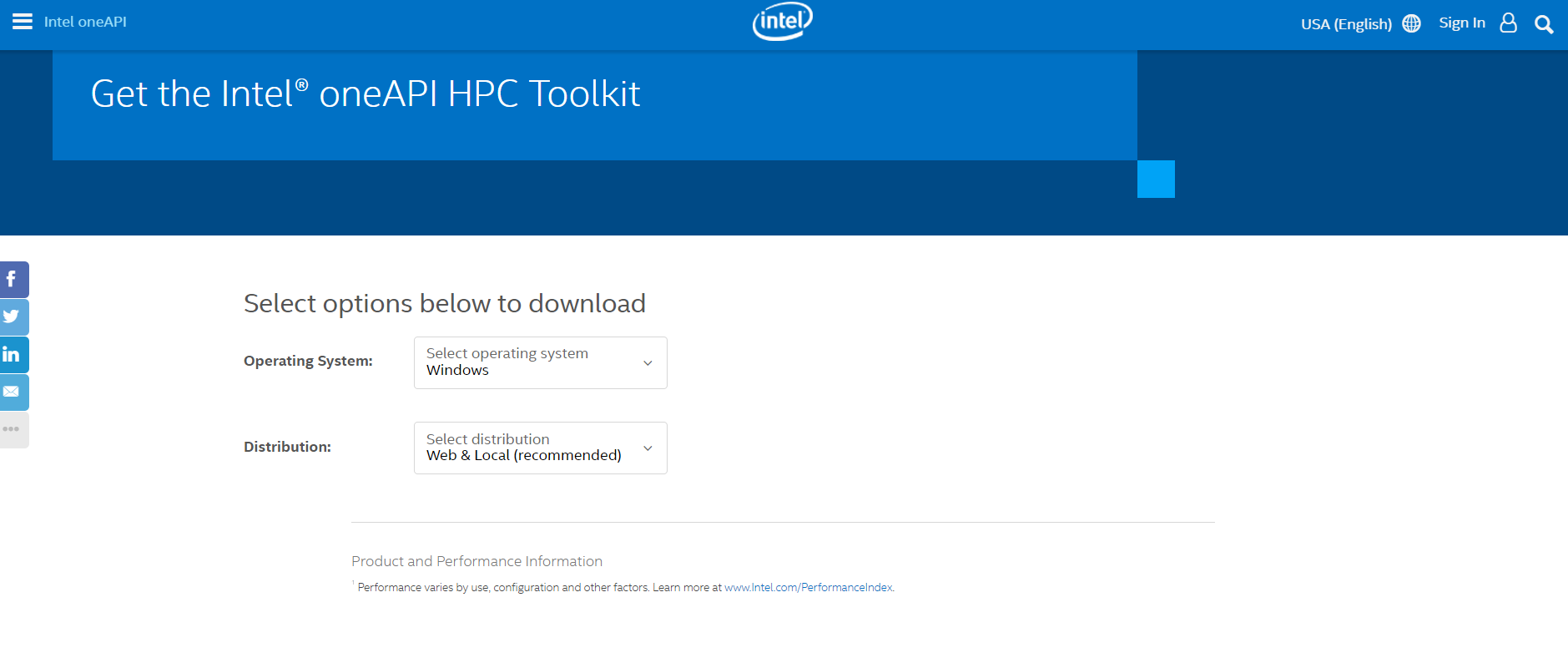Open www.Intel.com/PerformanceIndex link
This screenshot has width=1568, height=648.
coord(808,588)
